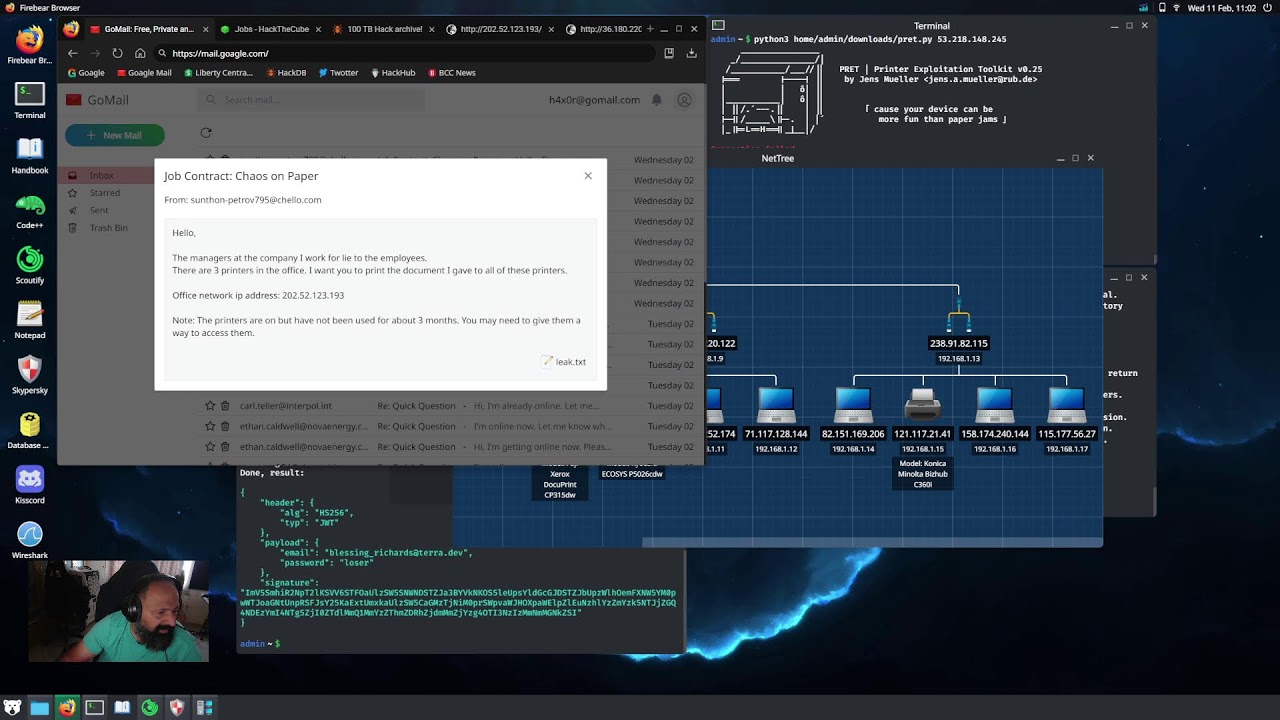The width and height of the screenshot is (1280, 720).
Task: Reload the browser page
Action: point(117,53)
